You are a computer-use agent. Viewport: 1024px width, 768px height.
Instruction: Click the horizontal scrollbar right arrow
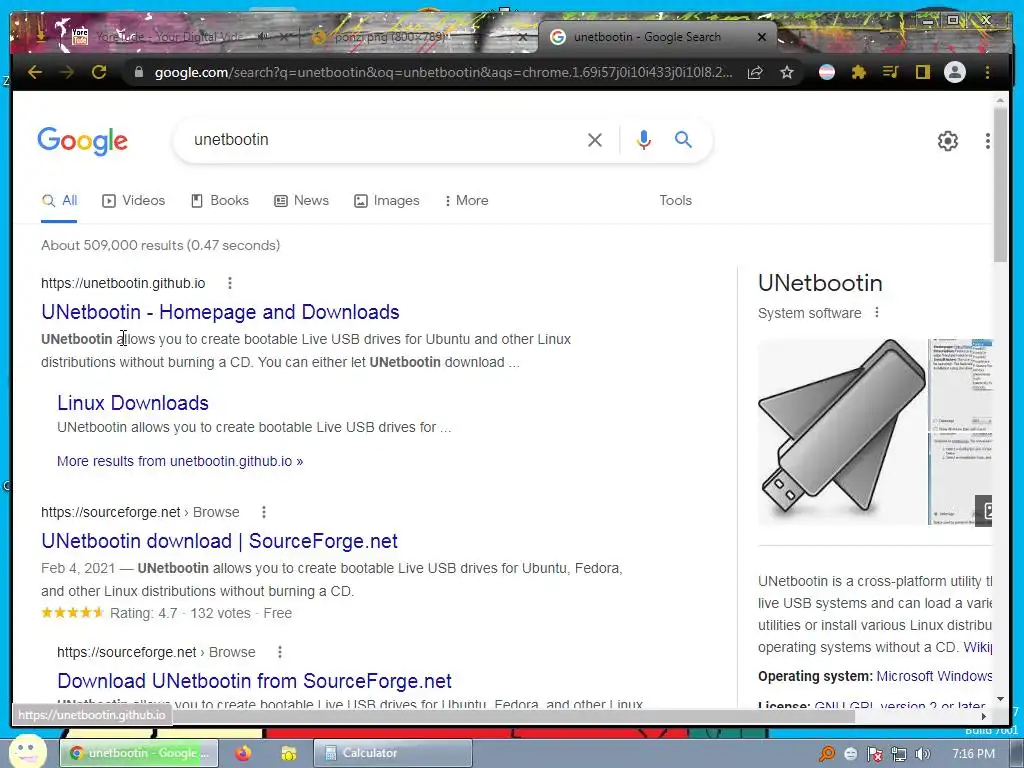tap(984, 716)
